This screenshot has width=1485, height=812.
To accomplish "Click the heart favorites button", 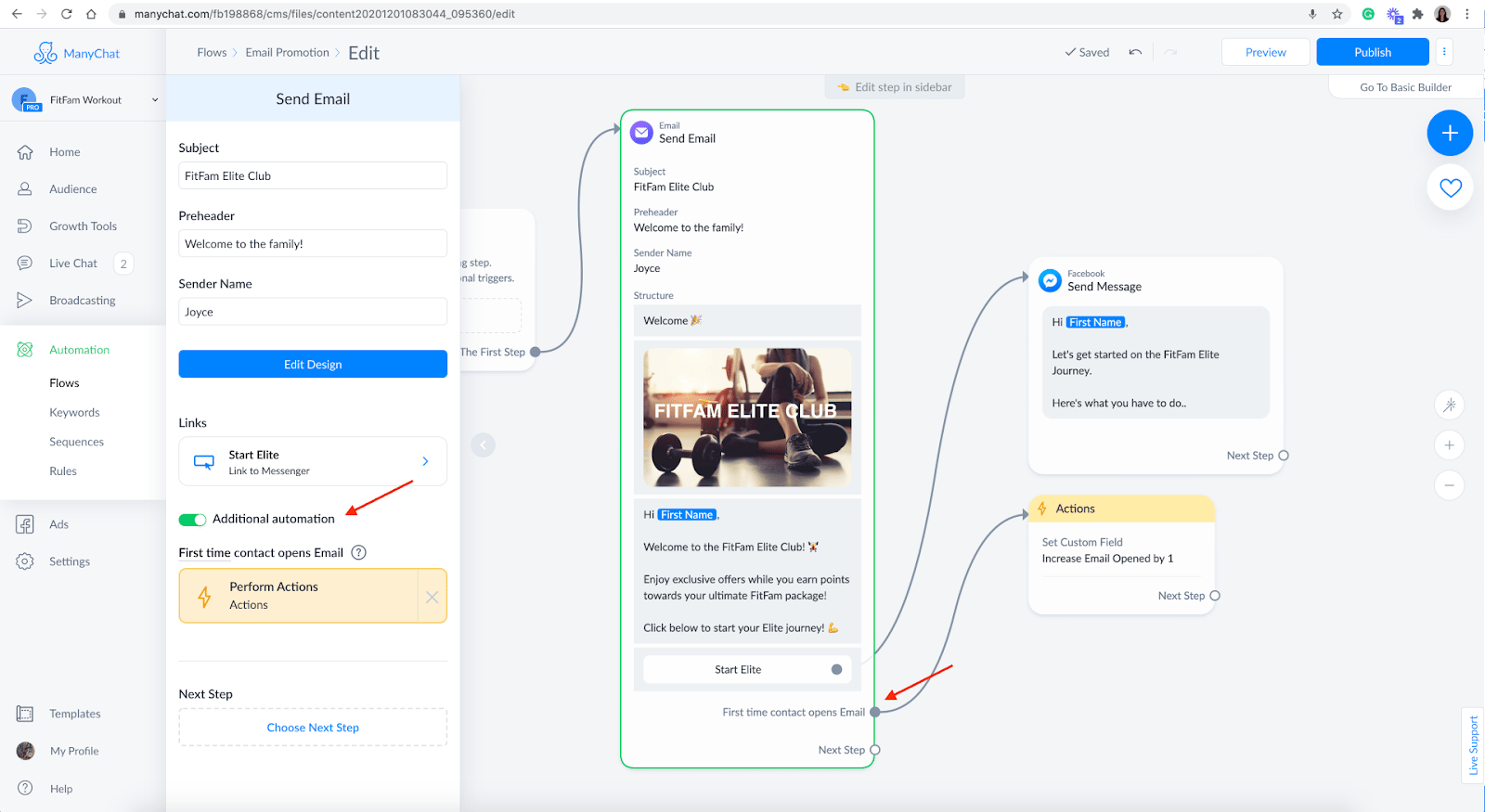I will tap(1450, 188).
